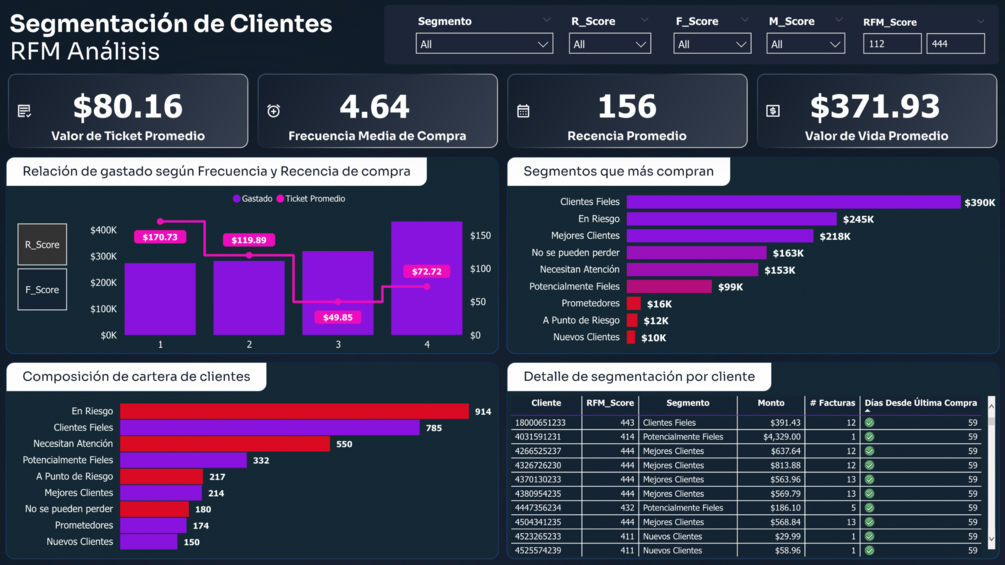Click the green check icon in row 4370130233

point(870,480)
